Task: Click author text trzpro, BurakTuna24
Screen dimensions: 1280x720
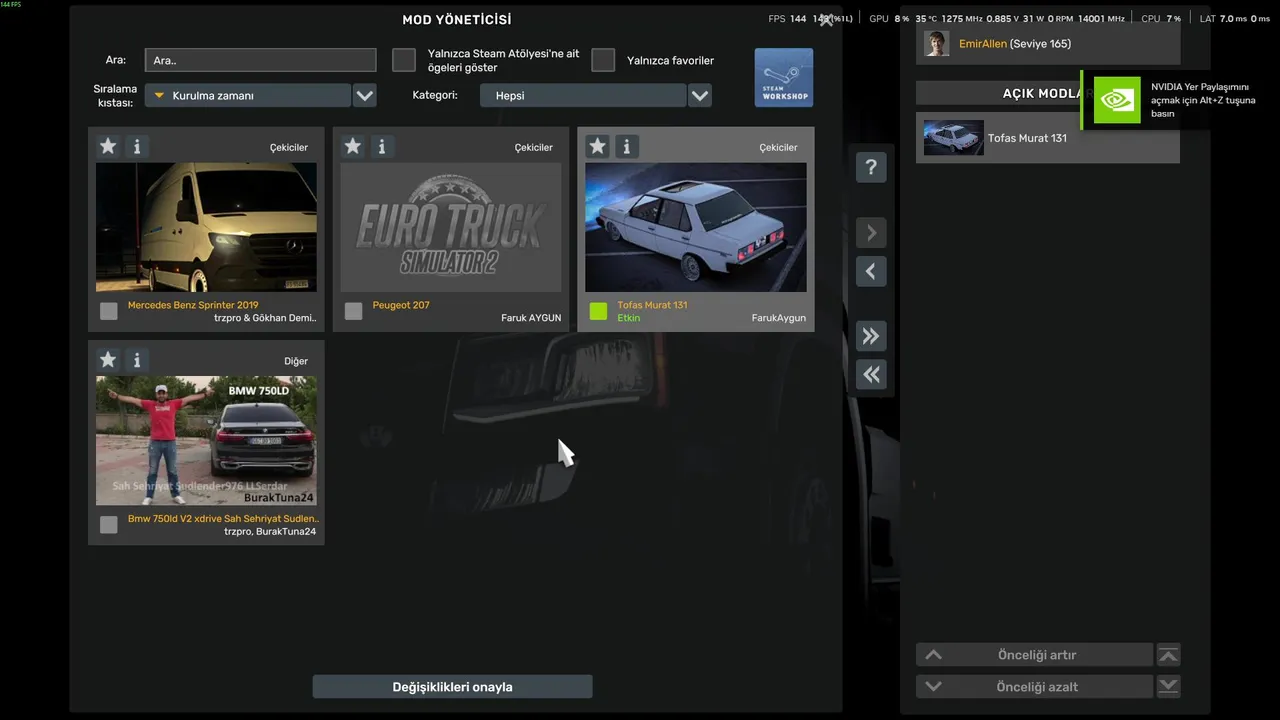Action: [x=270, y=532]
